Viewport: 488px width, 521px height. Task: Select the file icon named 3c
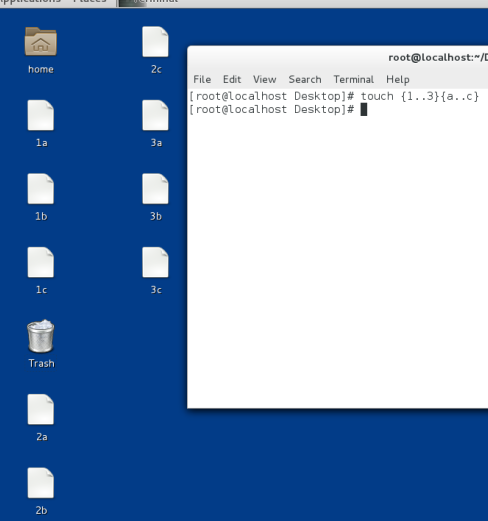click(155, 263)
